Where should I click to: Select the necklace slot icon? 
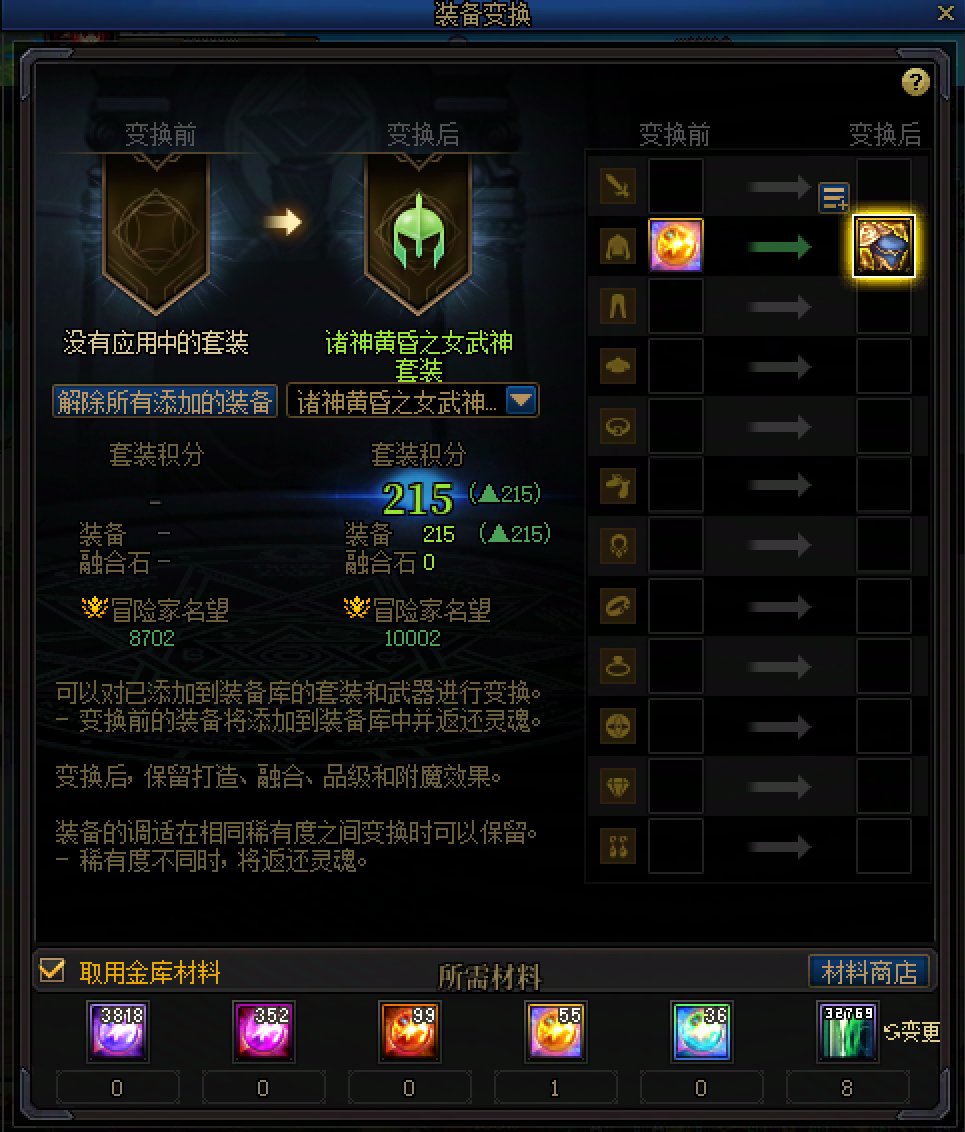point(618,547)
